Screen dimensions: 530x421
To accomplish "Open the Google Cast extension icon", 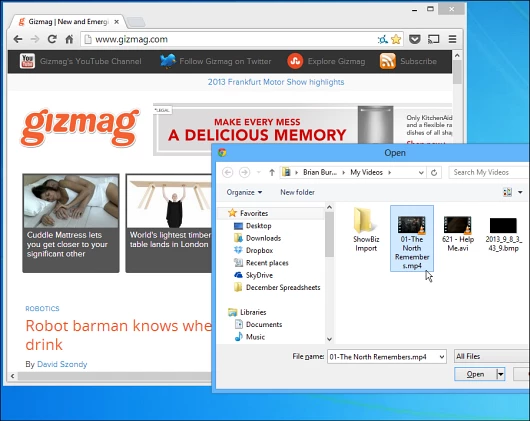I will (x=434, y=39).
